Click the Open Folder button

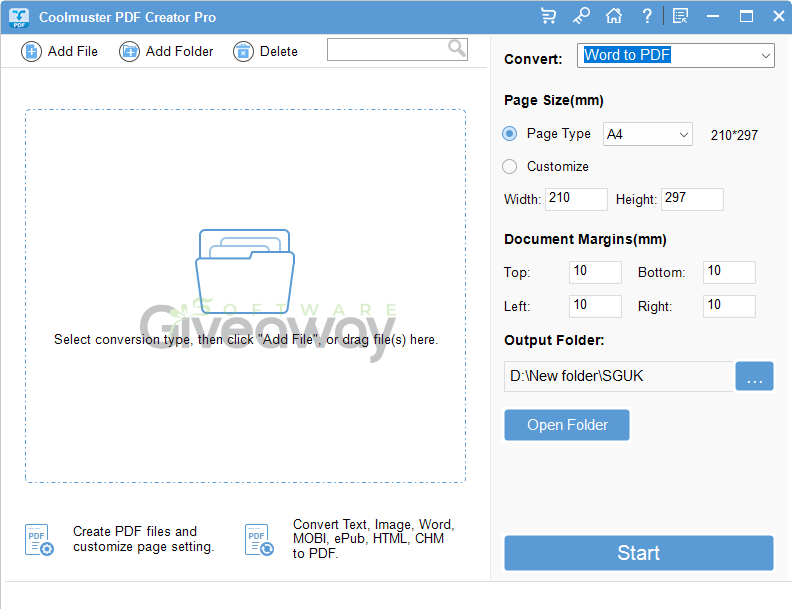point(567,425)
